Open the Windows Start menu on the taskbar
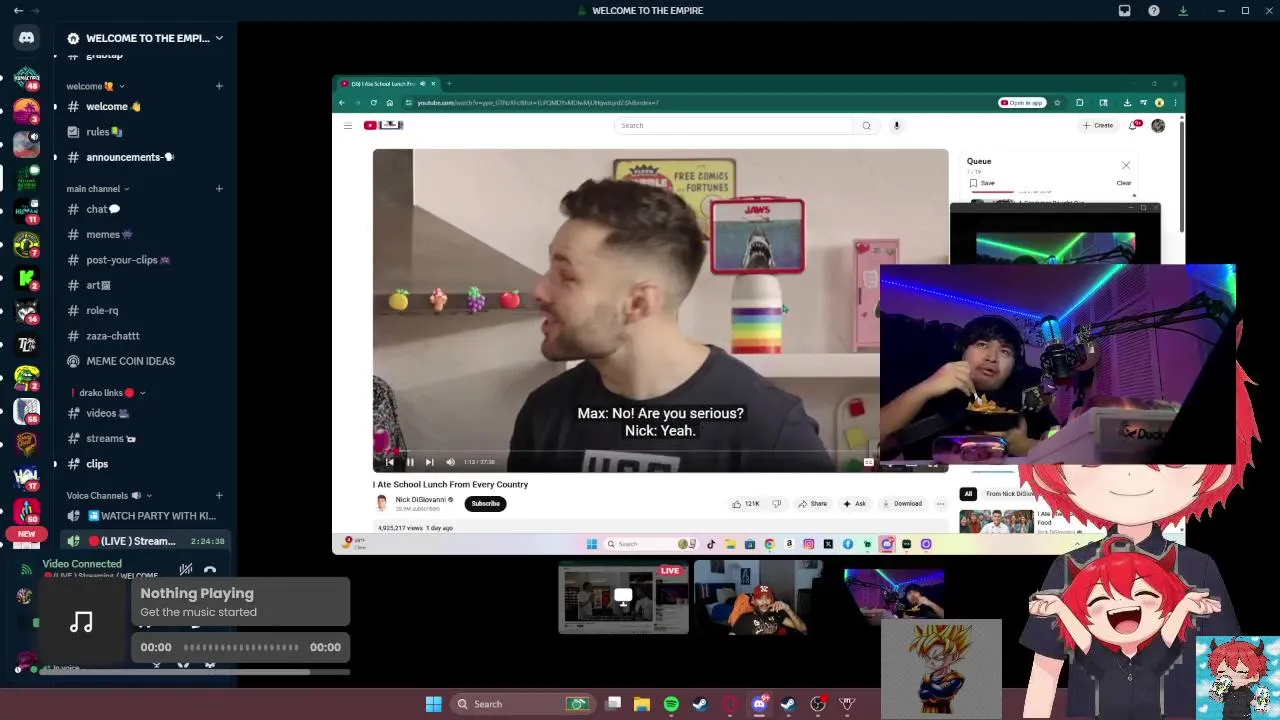 [434, 704]
